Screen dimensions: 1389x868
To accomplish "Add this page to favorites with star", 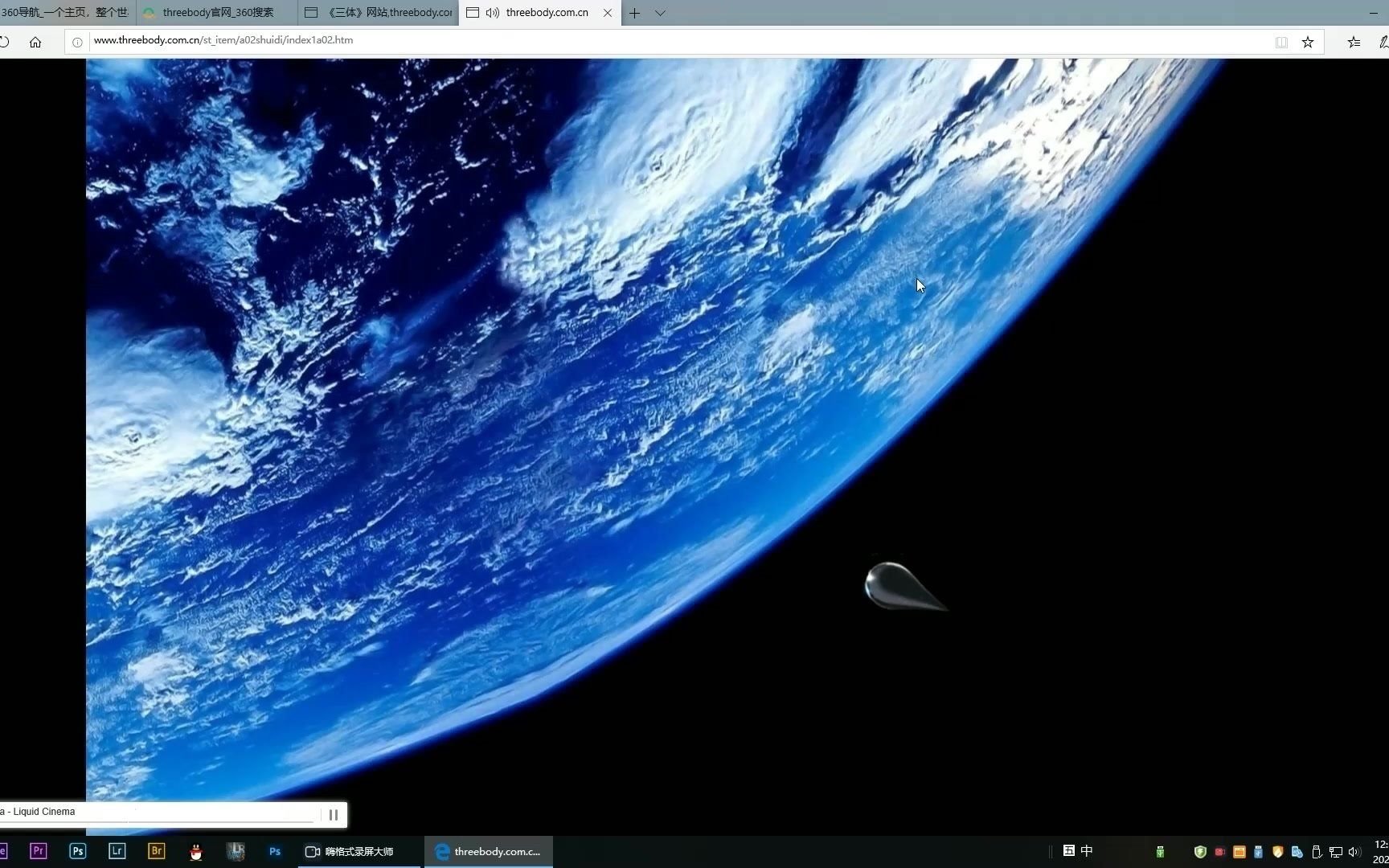I will (1308, 42).
